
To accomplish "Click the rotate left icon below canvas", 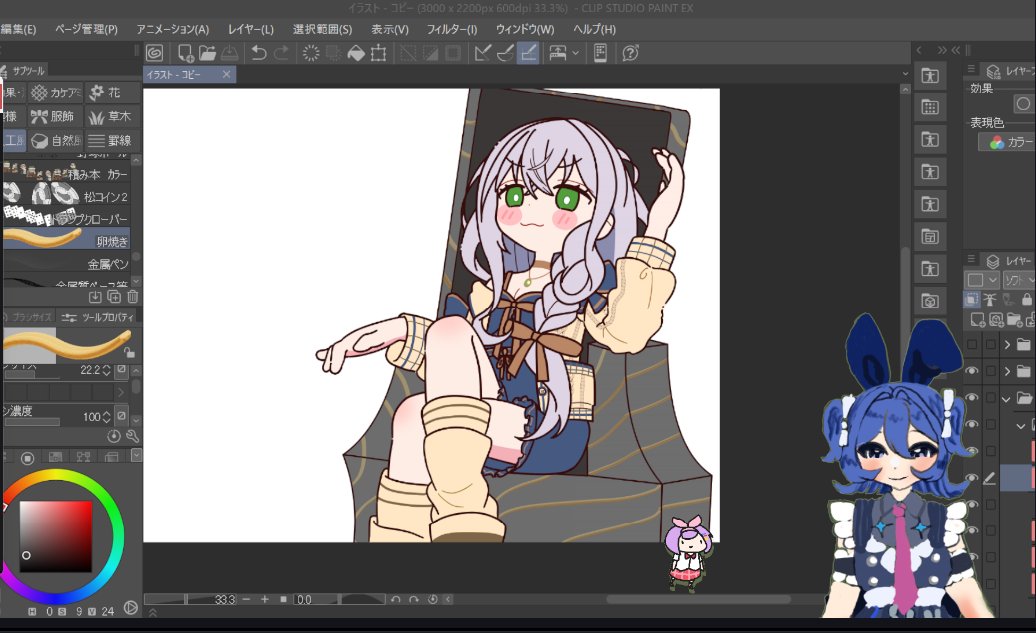I will tap(395, 599).
